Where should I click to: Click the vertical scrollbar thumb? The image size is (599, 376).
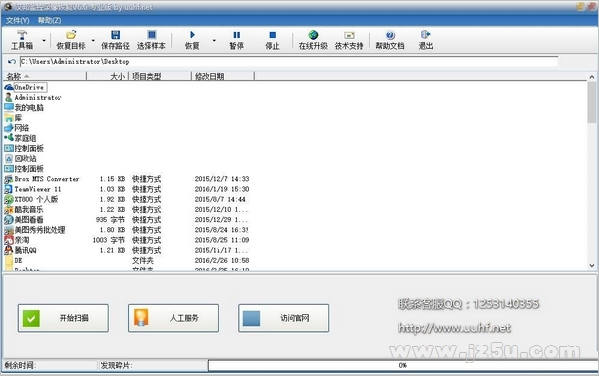tap(592, 102)
